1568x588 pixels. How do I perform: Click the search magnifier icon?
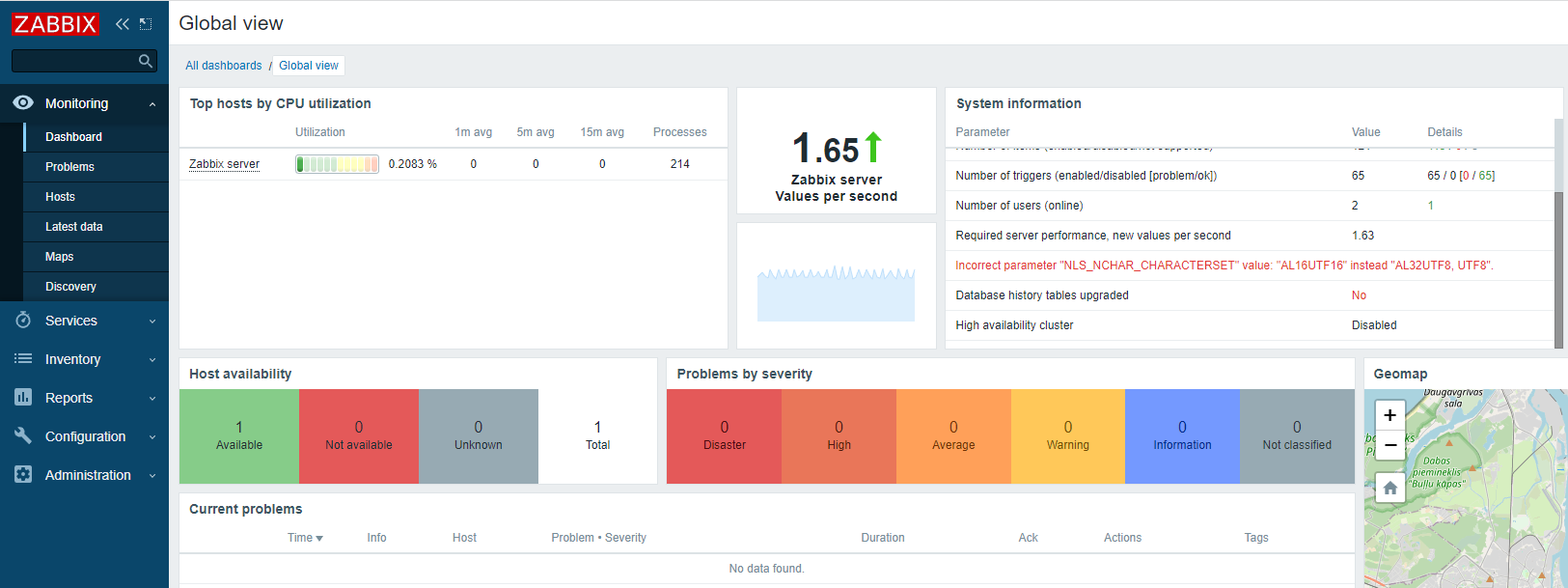(146, 61)
